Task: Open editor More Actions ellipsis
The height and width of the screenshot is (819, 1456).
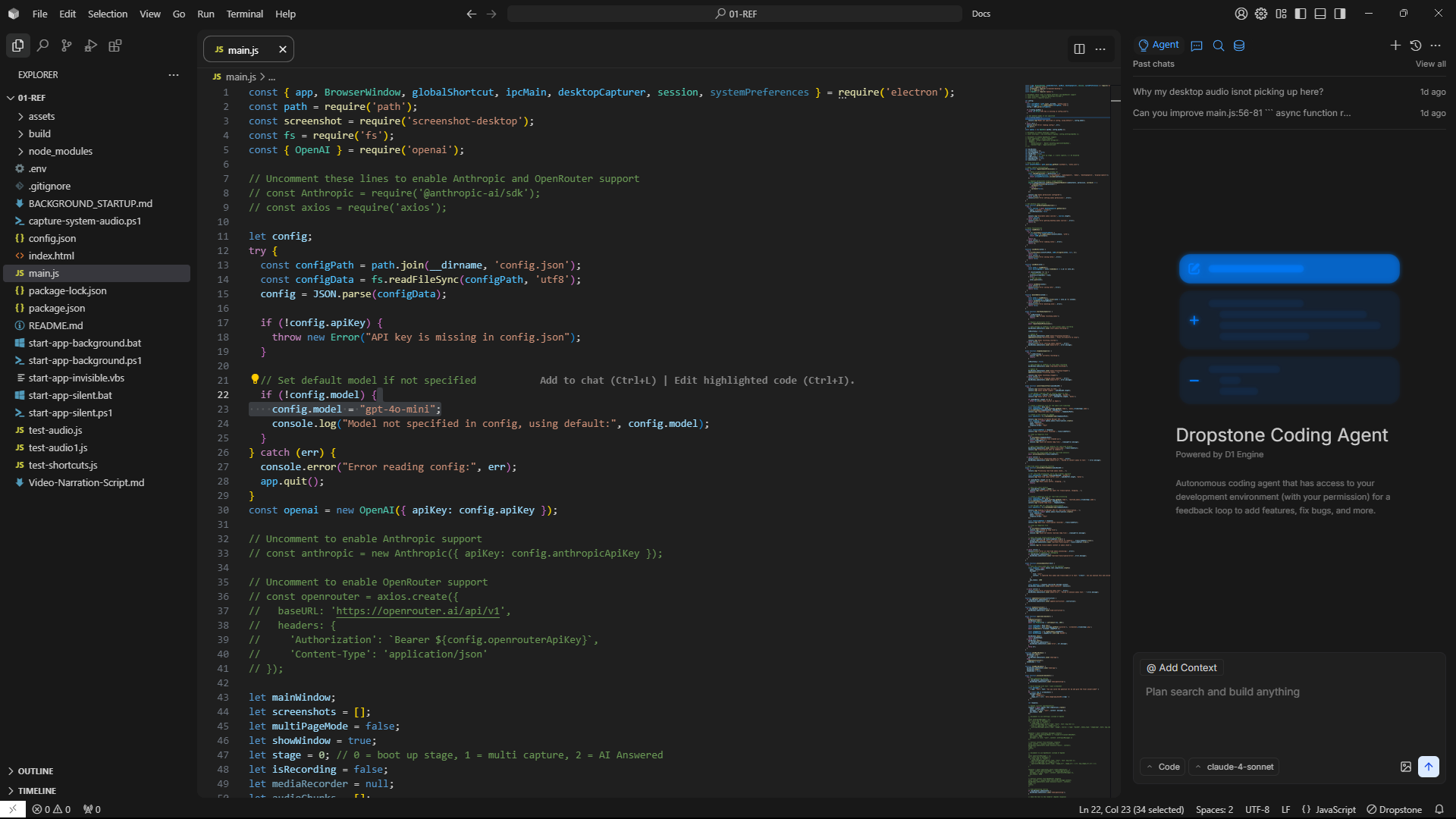Action: tap(1100, 49)
